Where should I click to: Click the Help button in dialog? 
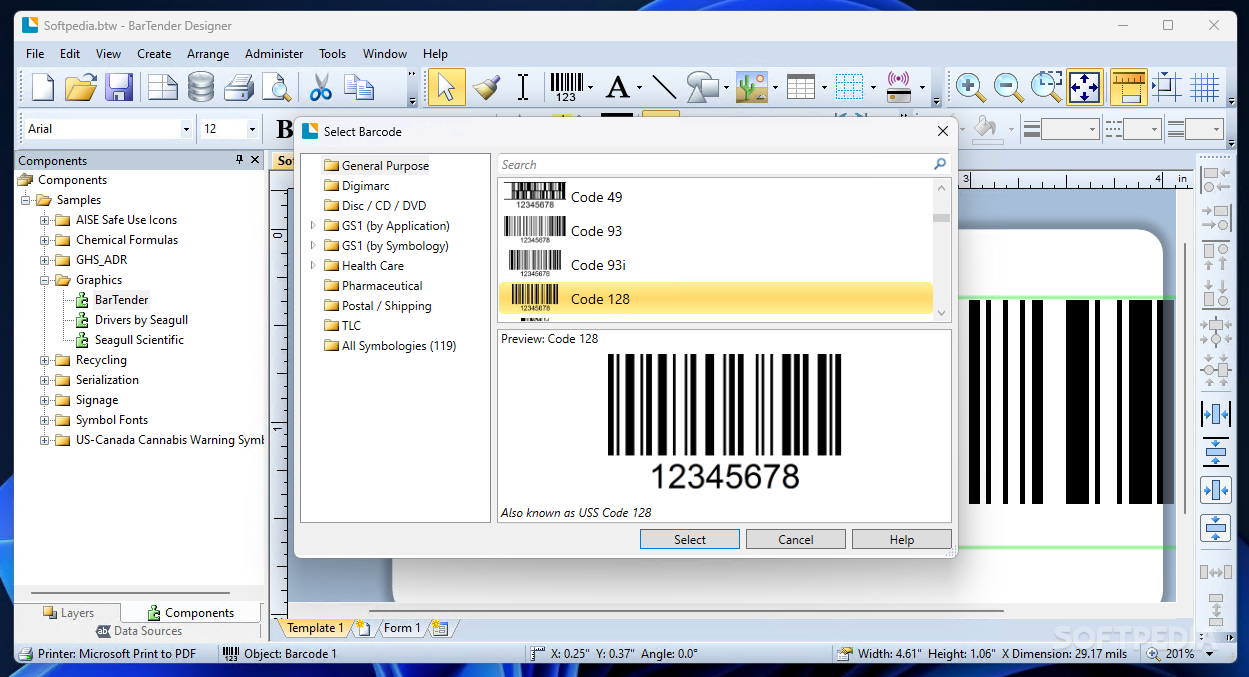pyautogui.click(x=902, y=539)
